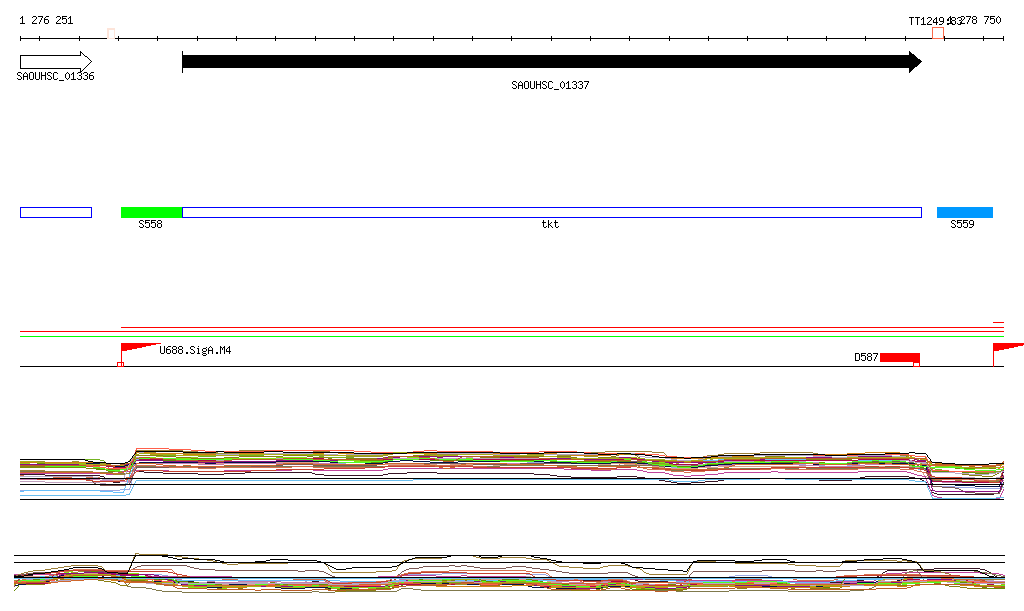Click the small red square under U688 flag
The width and height of the screenshot is (1024, 611).
(121, 364)
